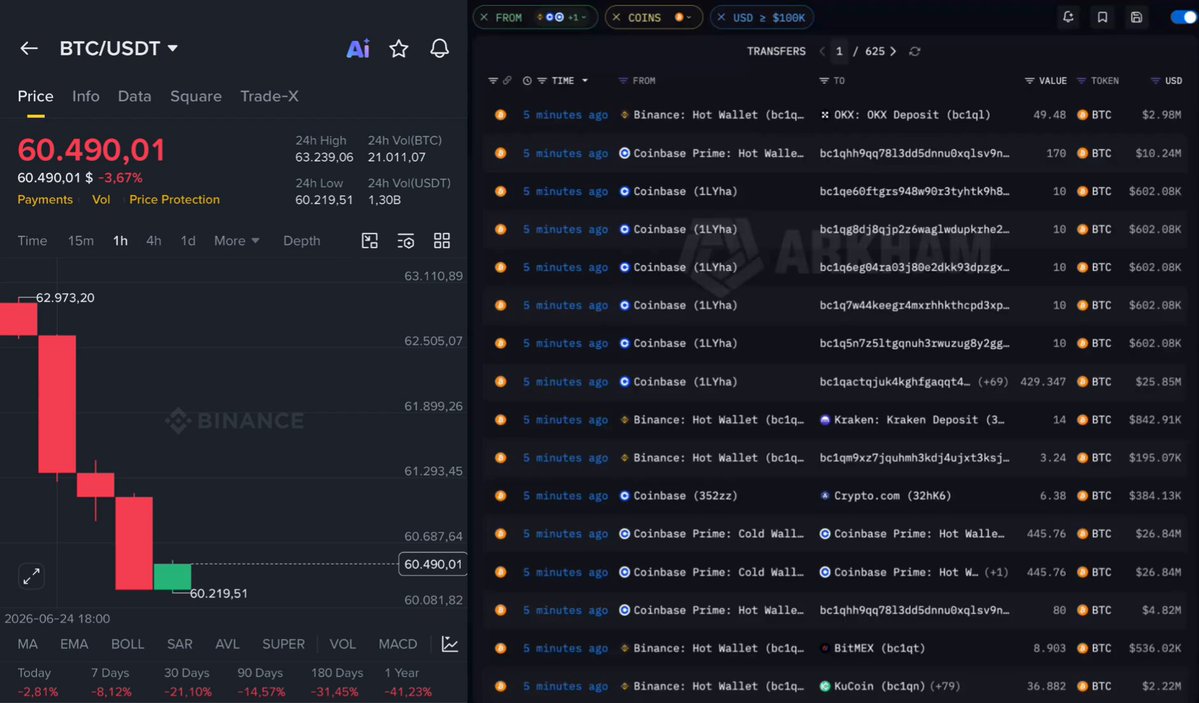Select the 1h chart interval
1199x703 pixels.
[x=120, y=241]
